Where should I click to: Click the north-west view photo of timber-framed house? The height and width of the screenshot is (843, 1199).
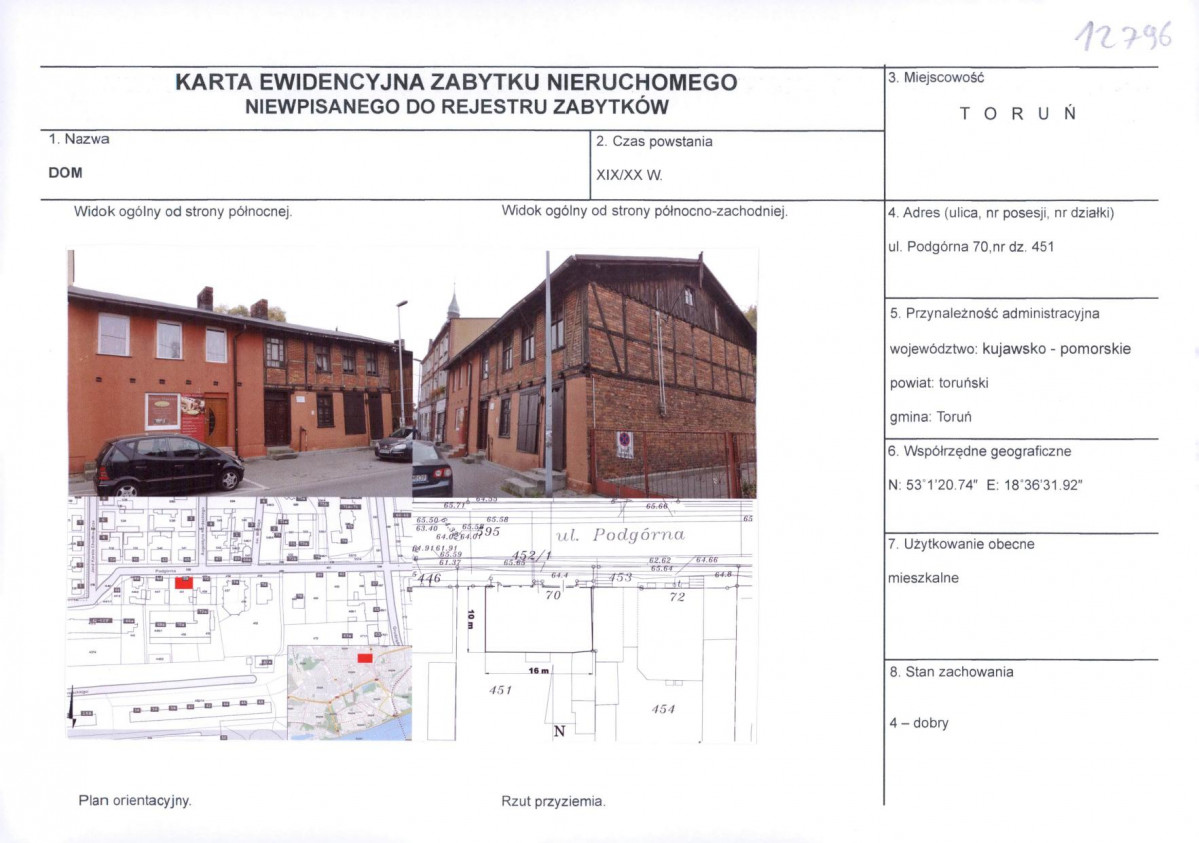pyautogui.click(x=585, y=373)
